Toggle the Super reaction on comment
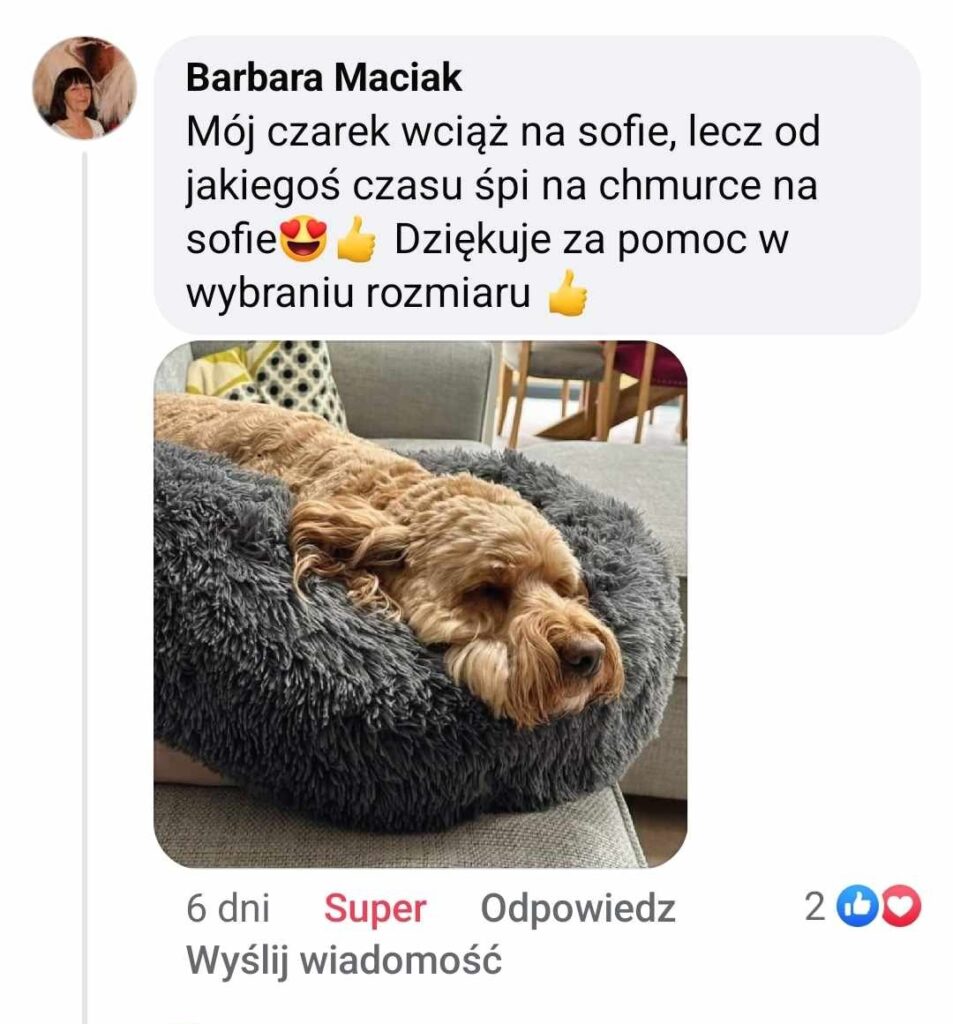The width and height of the screenshot is (953, 1024). (375, 908)
